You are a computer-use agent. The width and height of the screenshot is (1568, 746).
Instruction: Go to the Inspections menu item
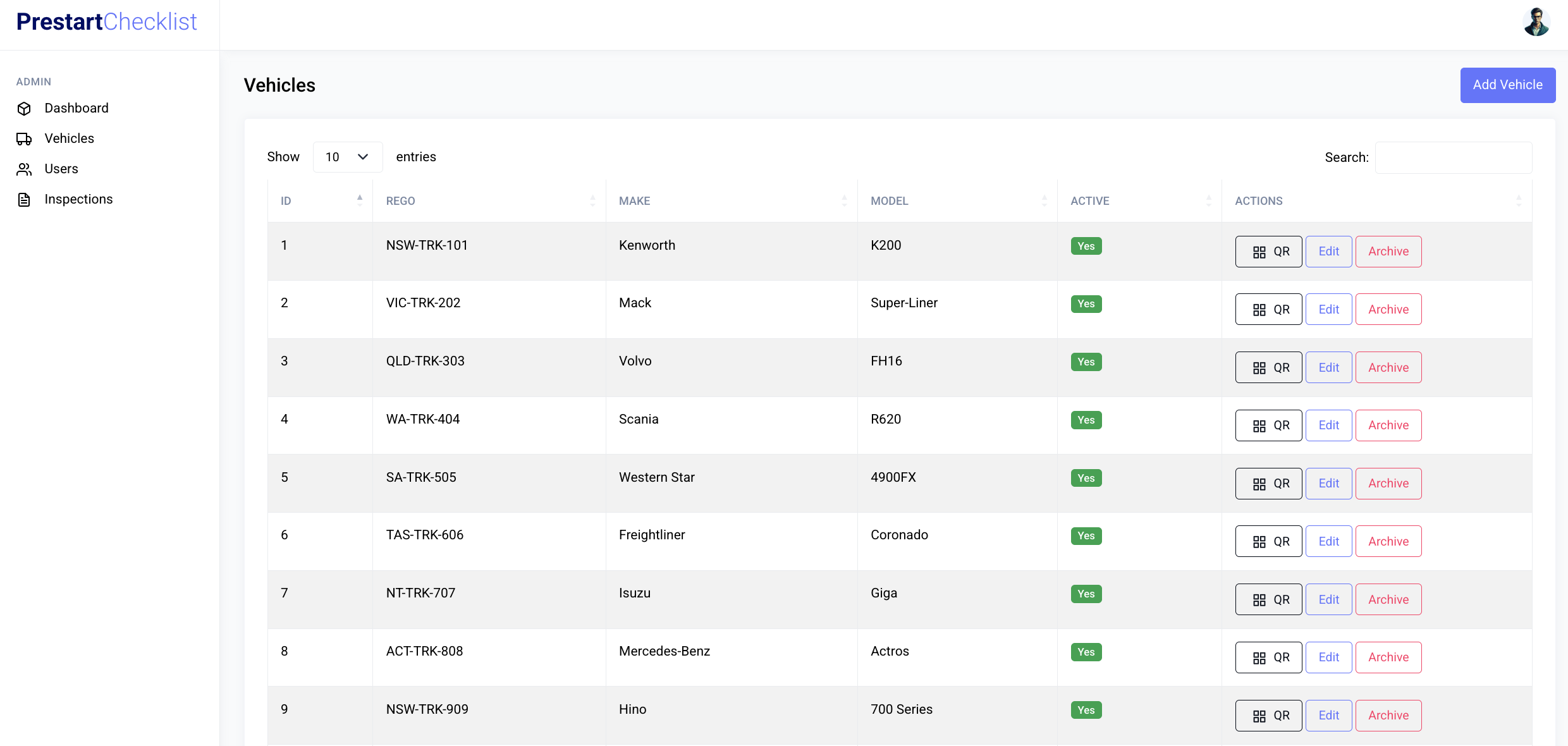click(x=78, y=200)
